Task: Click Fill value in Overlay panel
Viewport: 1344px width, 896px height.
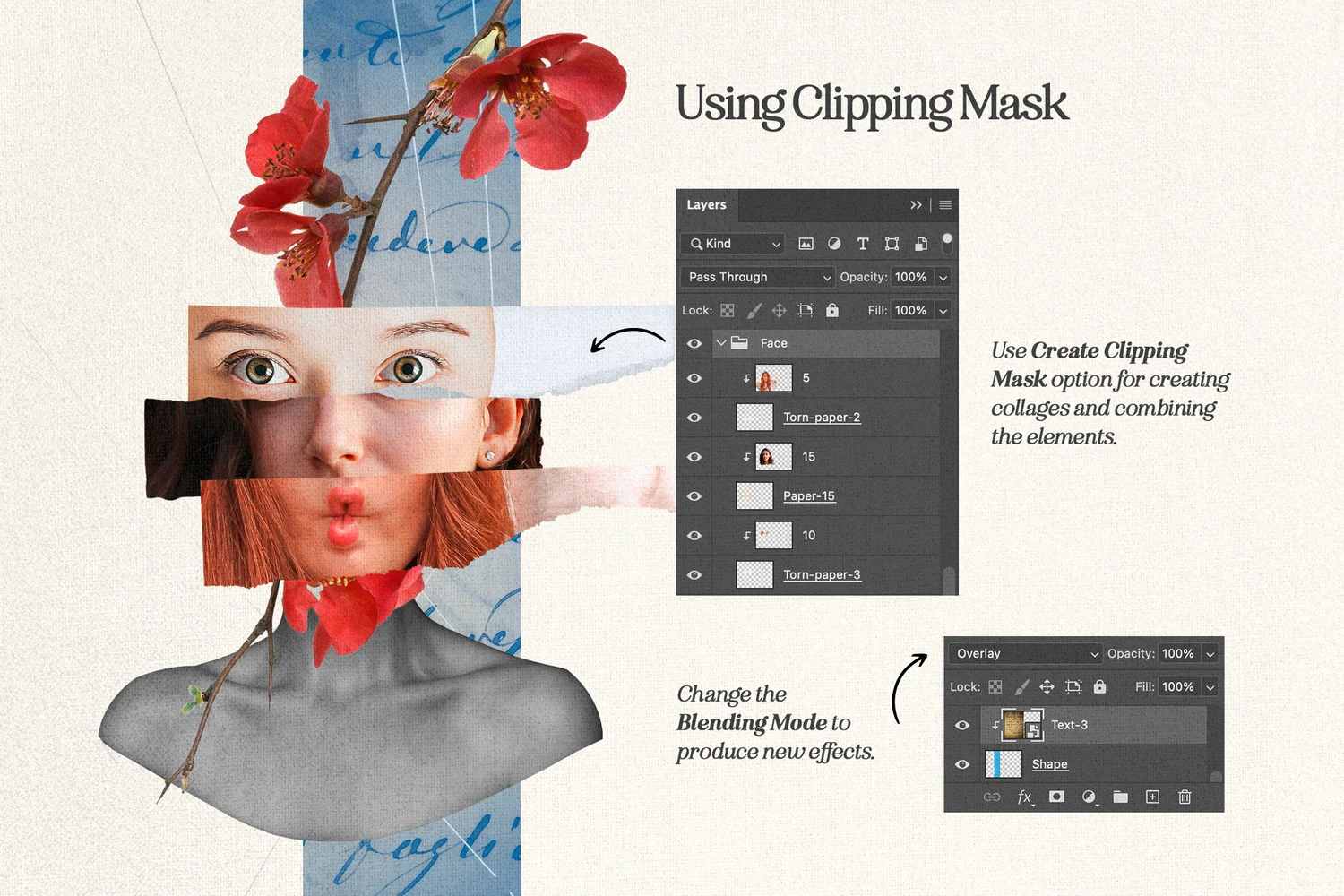Action: click(1178, 687)
